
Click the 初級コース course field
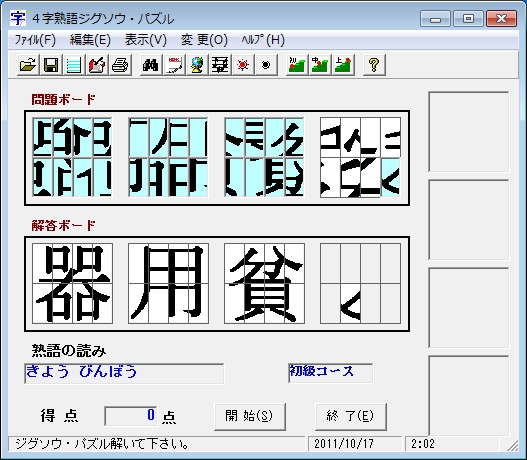point(330,372)
